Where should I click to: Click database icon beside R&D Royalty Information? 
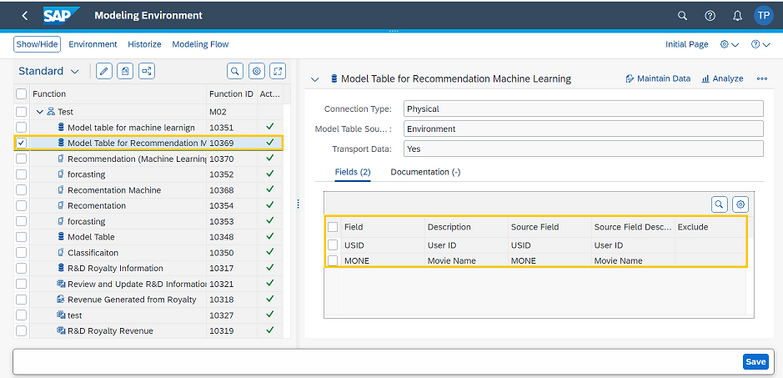pyautogui.click(x=61, y=268)
